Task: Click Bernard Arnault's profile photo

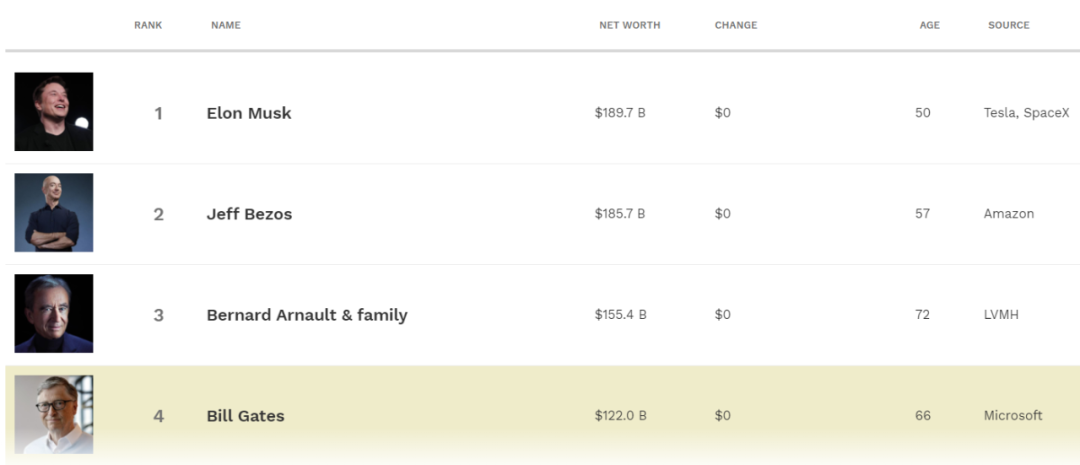Action: tap(54, 314)
